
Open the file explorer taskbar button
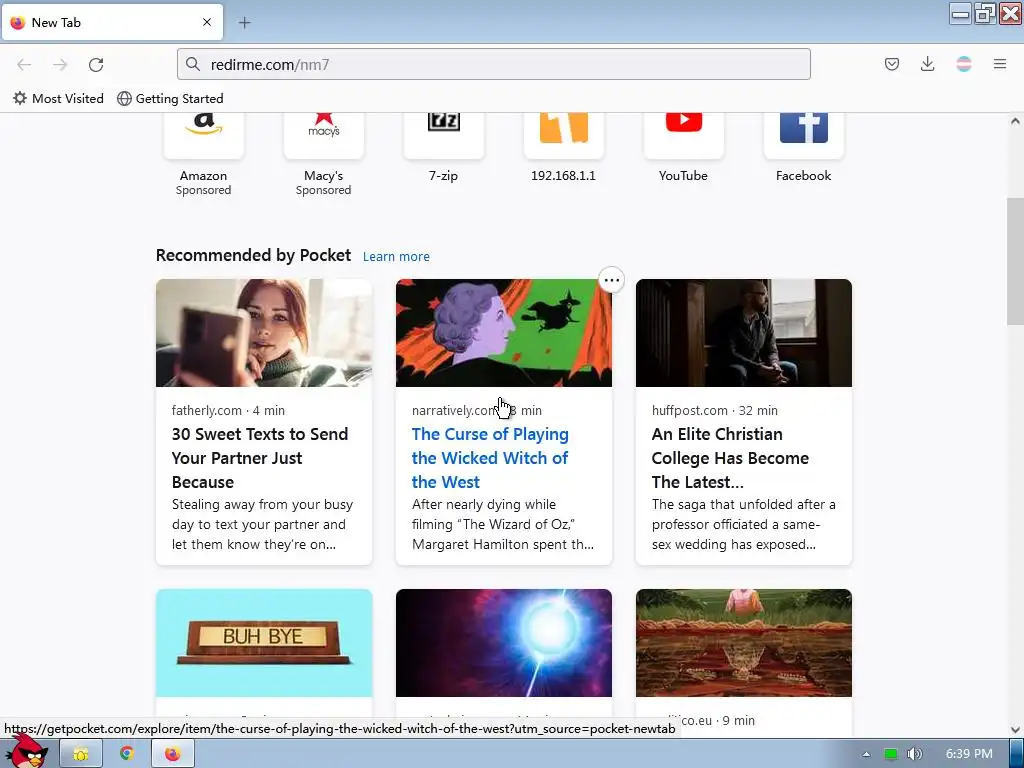pos(81,754)
